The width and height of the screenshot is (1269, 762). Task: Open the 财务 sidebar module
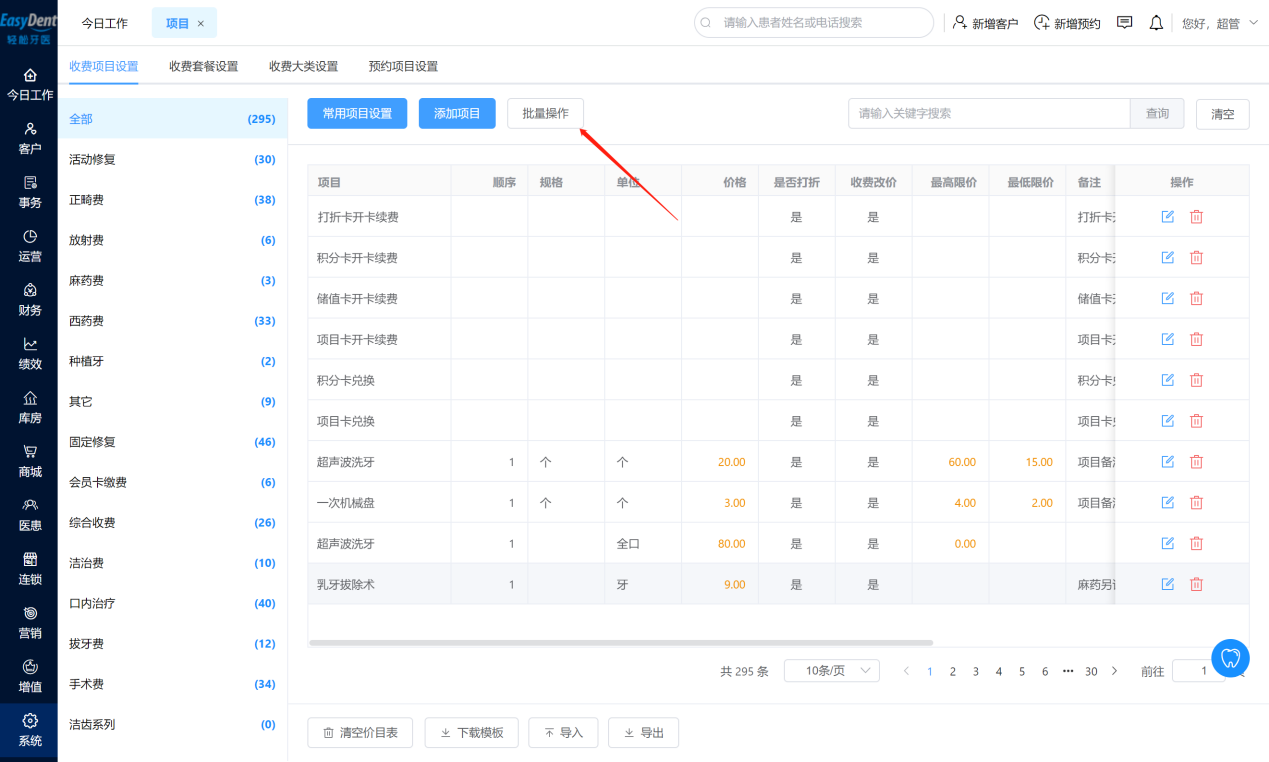pyautogui.click(x=30, y=301)
